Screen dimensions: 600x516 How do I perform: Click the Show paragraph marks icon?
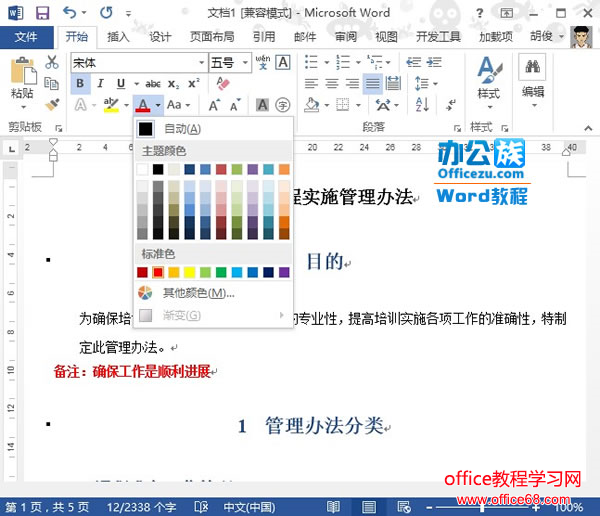click(452, 105)
